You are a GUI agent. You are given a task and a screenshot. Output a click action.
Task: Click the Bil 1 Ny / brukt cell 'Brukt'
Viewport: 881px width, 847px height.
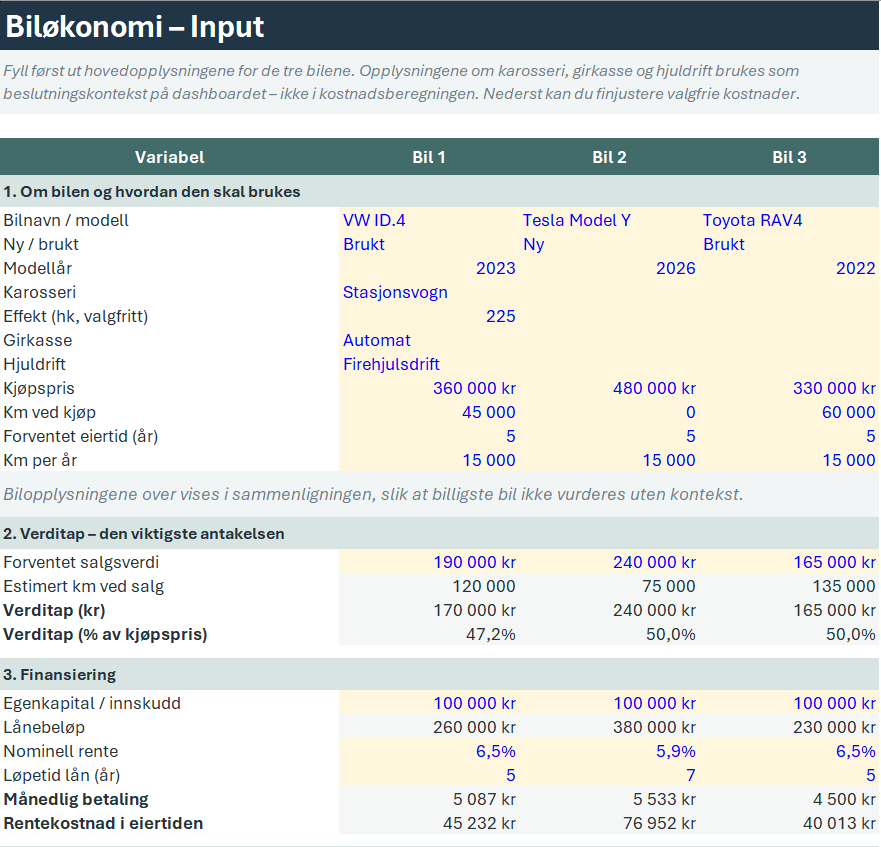(x=428, y=244)
